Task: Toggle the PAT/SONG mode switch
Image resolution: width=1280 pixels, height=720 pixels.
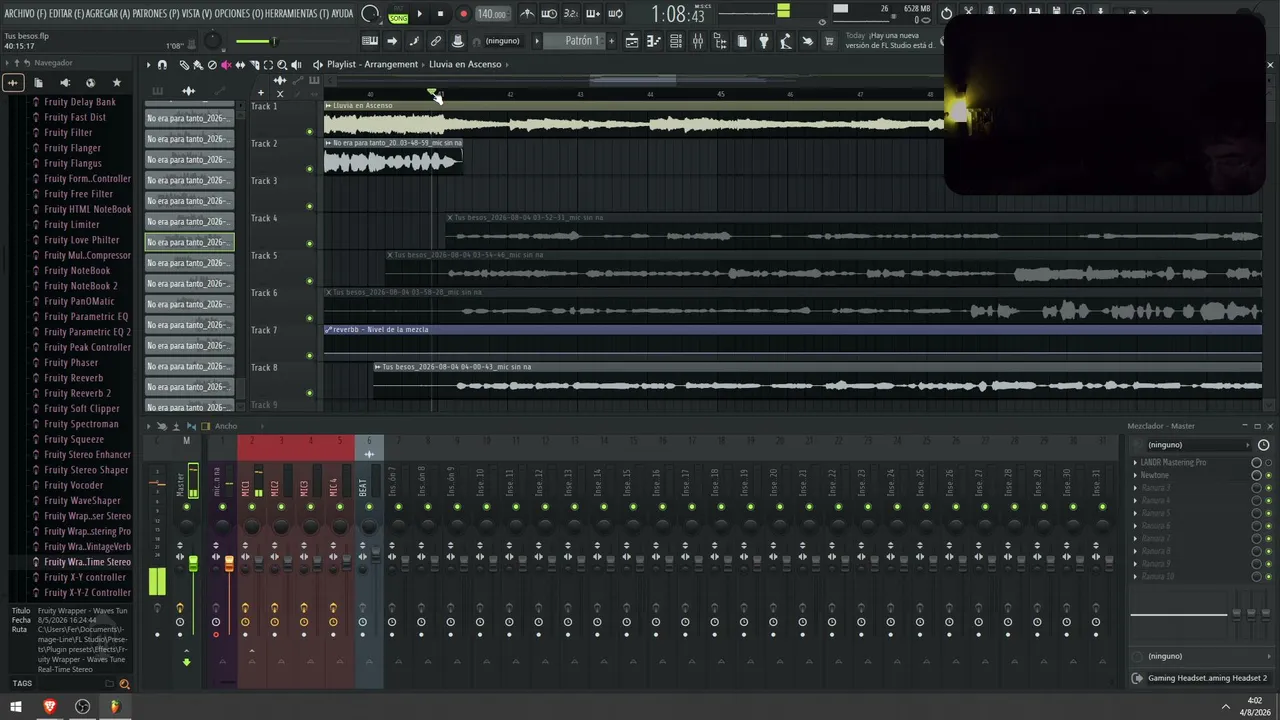Action: (x=398, y=15)
